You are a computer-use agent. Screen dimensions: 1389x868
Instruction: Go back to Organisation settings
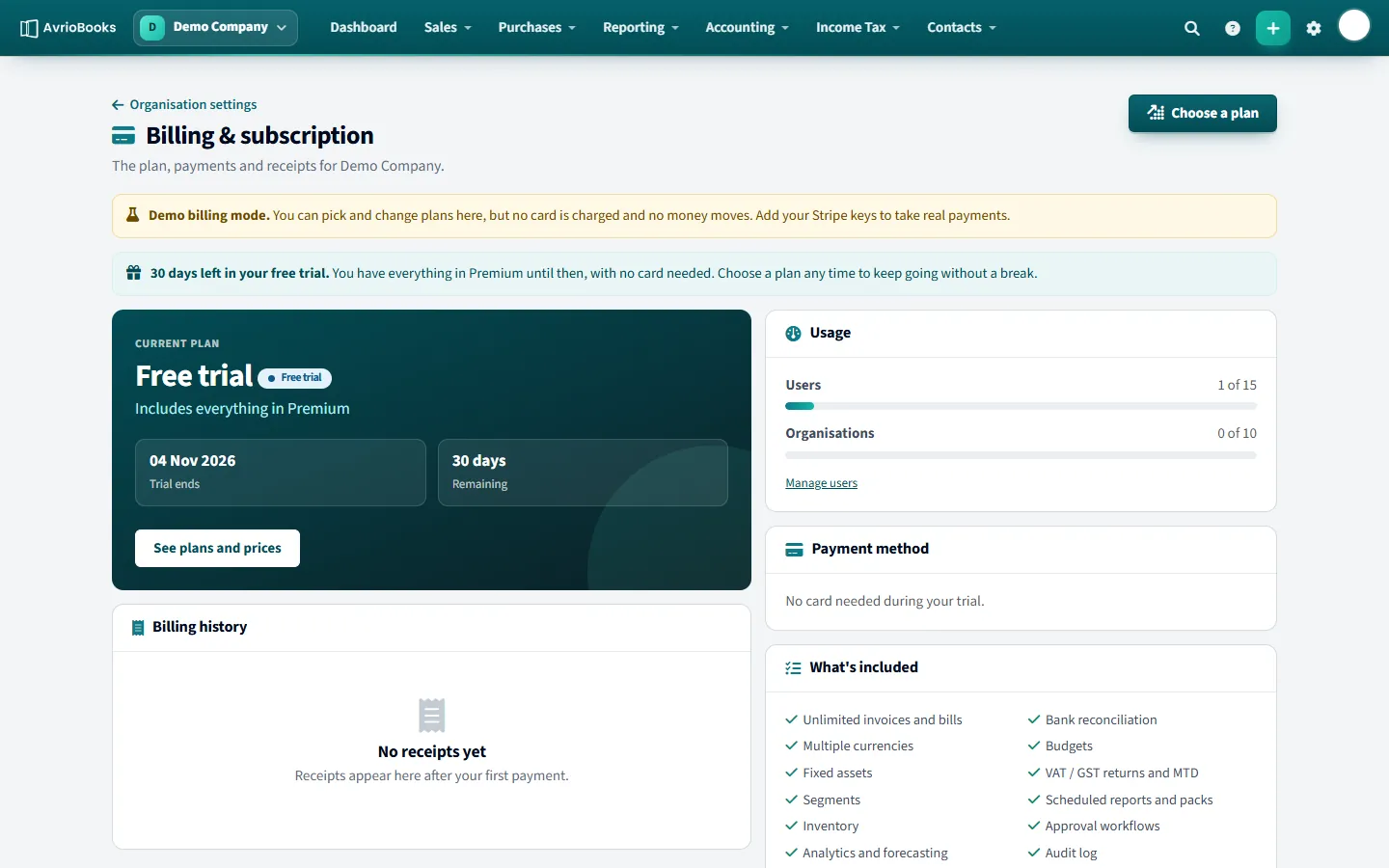(x=193, y=105)
